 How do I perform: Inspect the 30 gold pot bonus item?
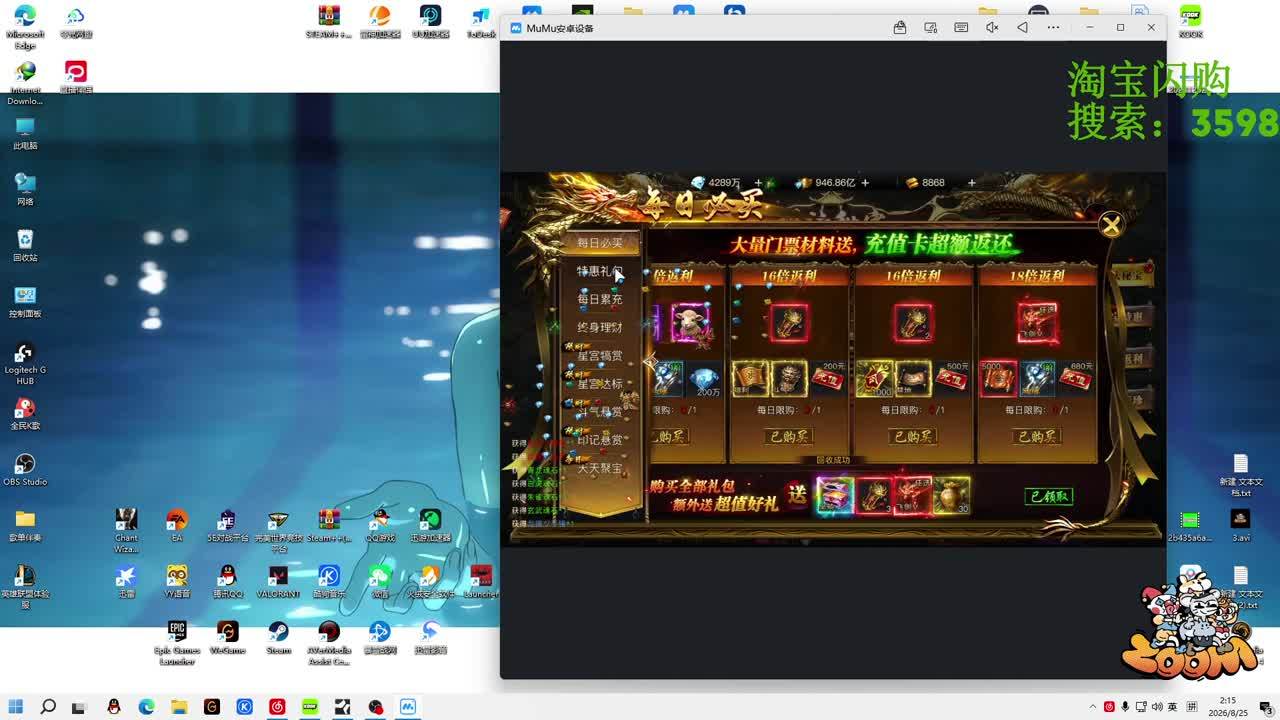click(x=951, y=496)
